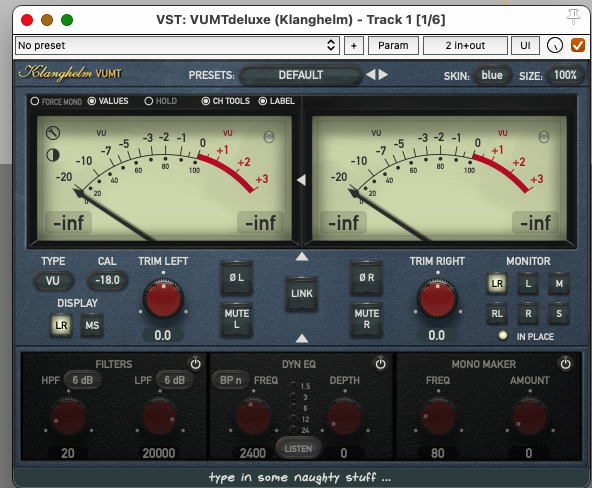Select S in the MONITOR section

point(559,314)
